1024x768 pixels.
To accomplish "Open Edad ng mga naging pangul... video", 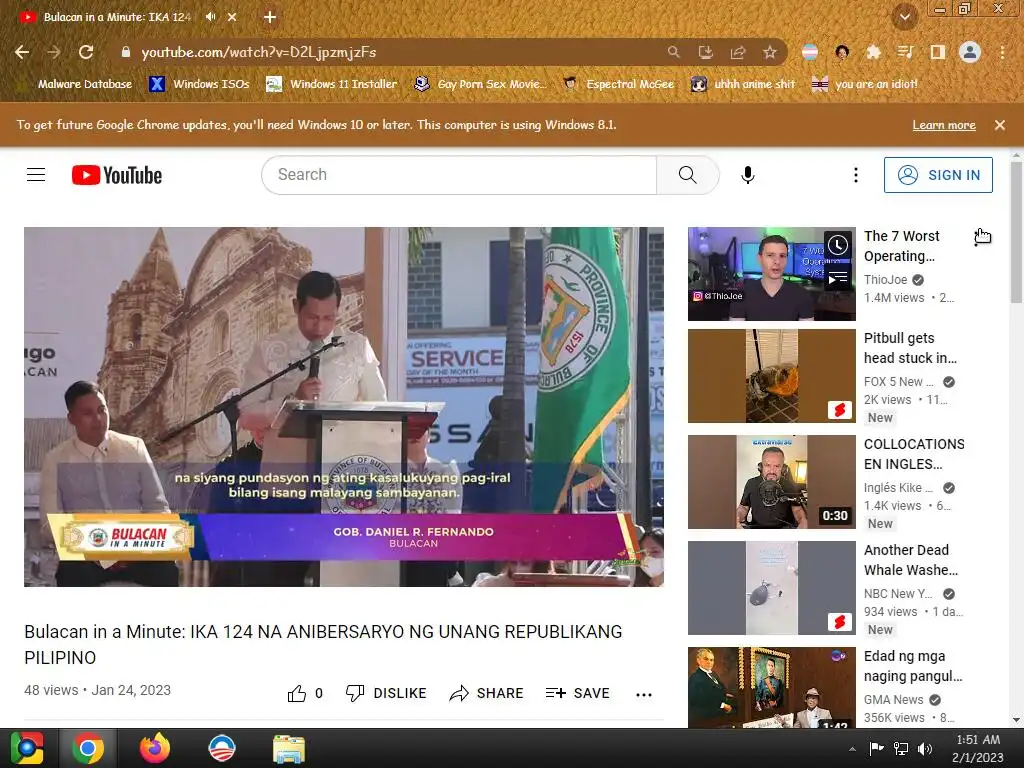I will 771,687.
